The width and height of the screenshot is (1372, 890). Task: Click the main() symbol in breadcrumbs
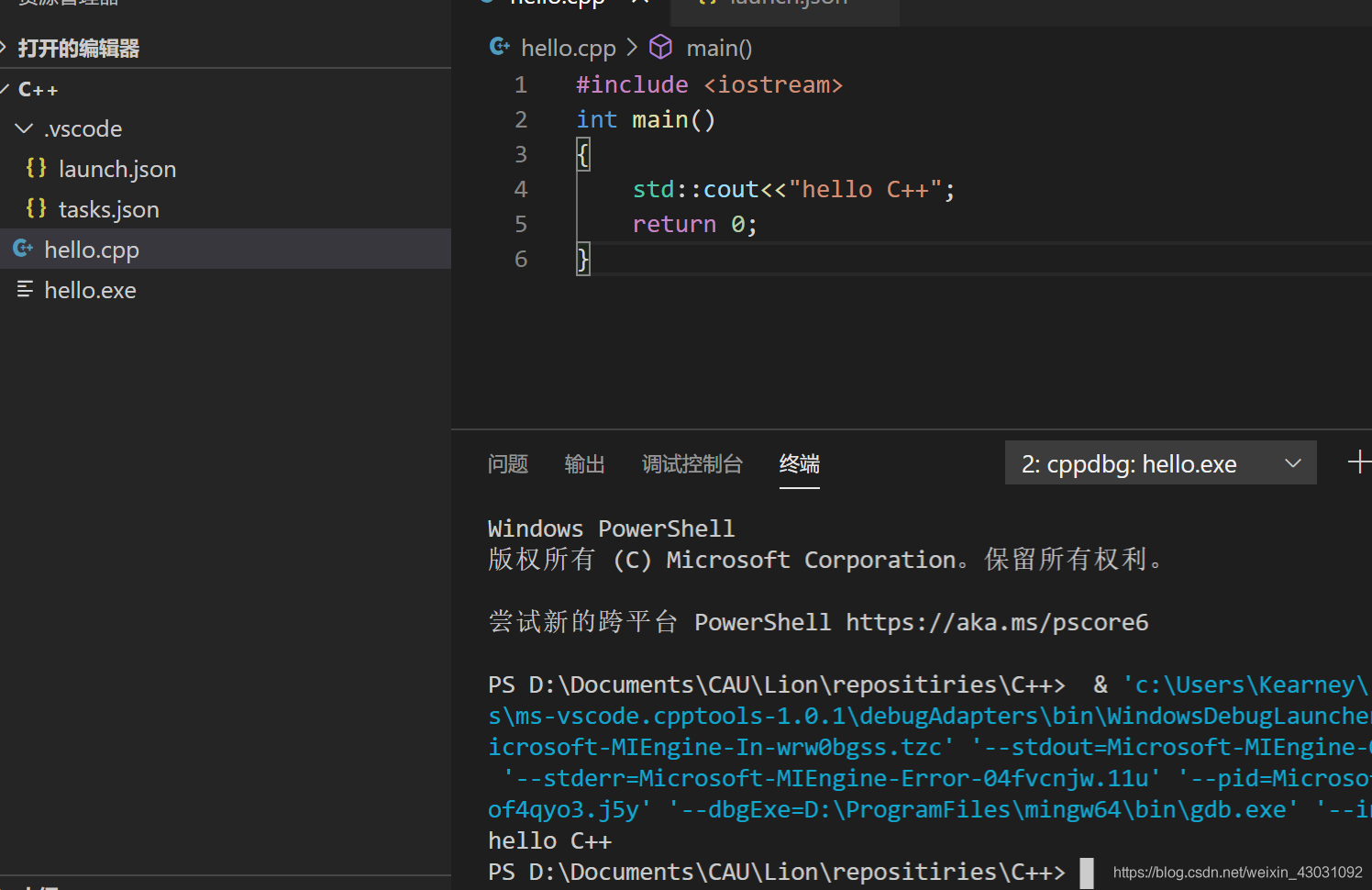coord(719,48)
